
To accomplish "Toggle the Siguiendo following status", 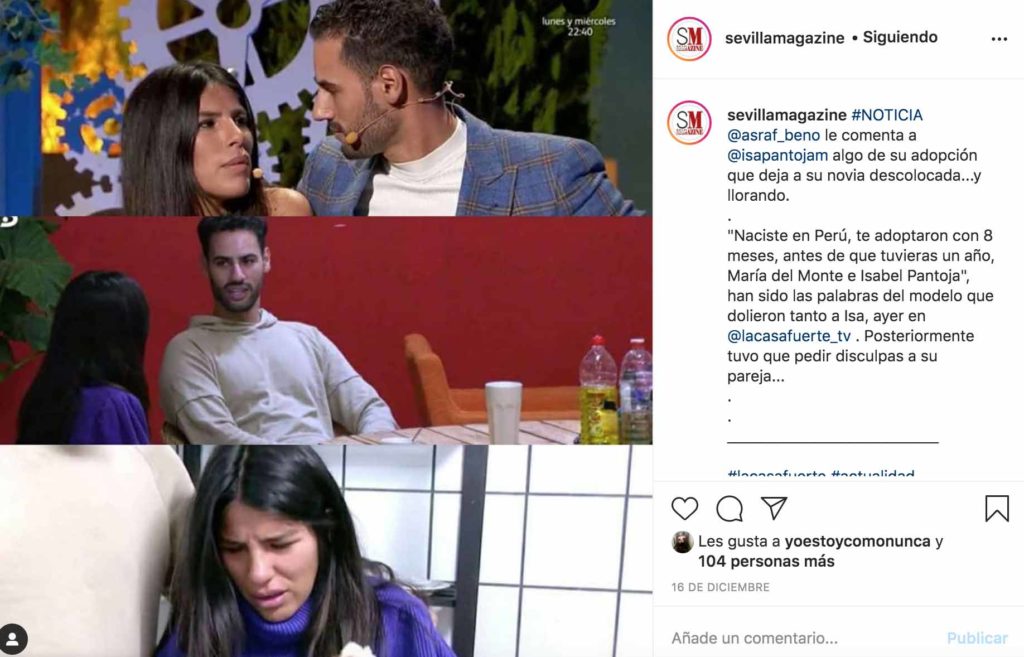I will 900,37.
